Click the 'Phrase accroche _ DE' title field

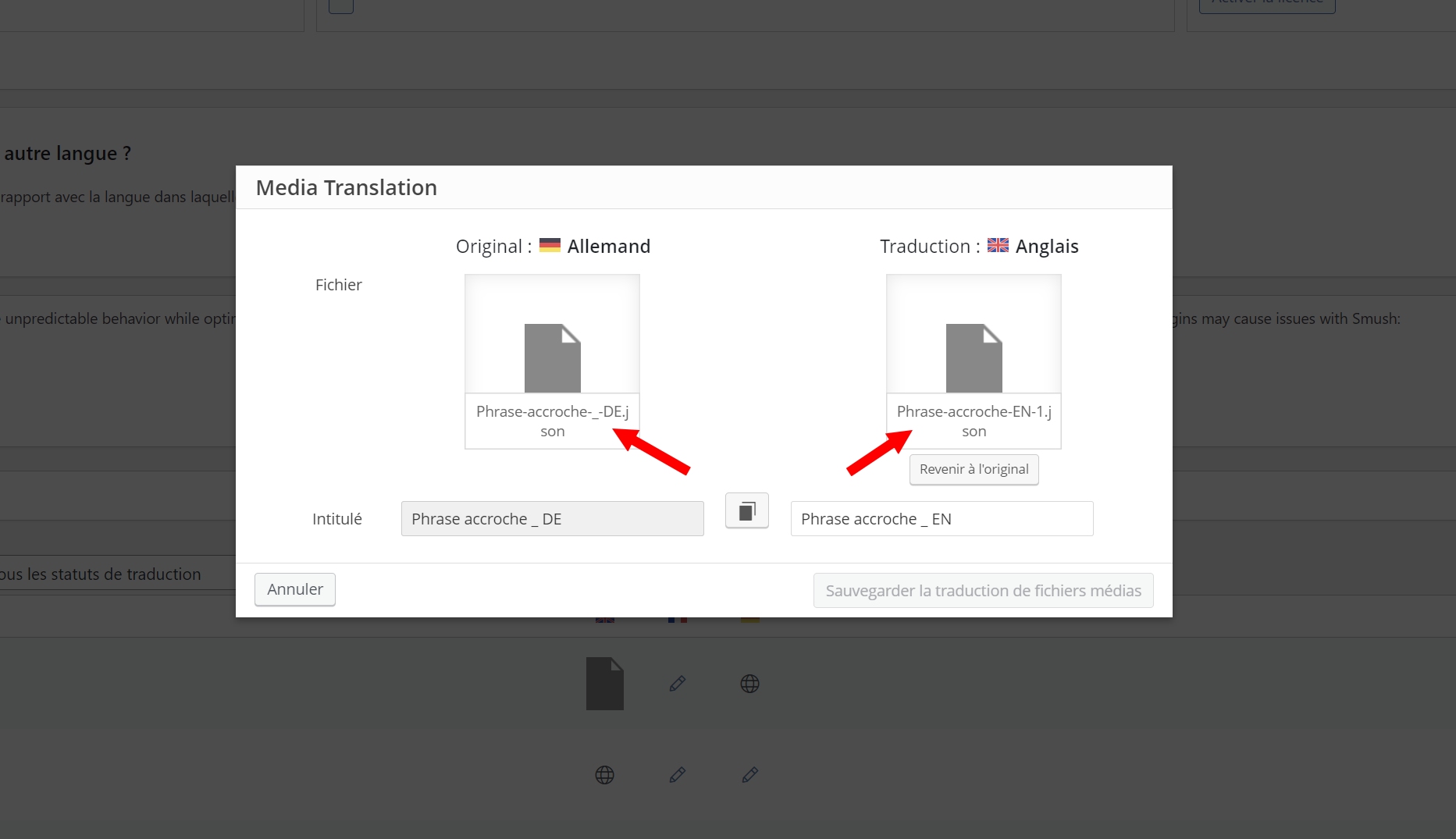[x=552, y=519]
